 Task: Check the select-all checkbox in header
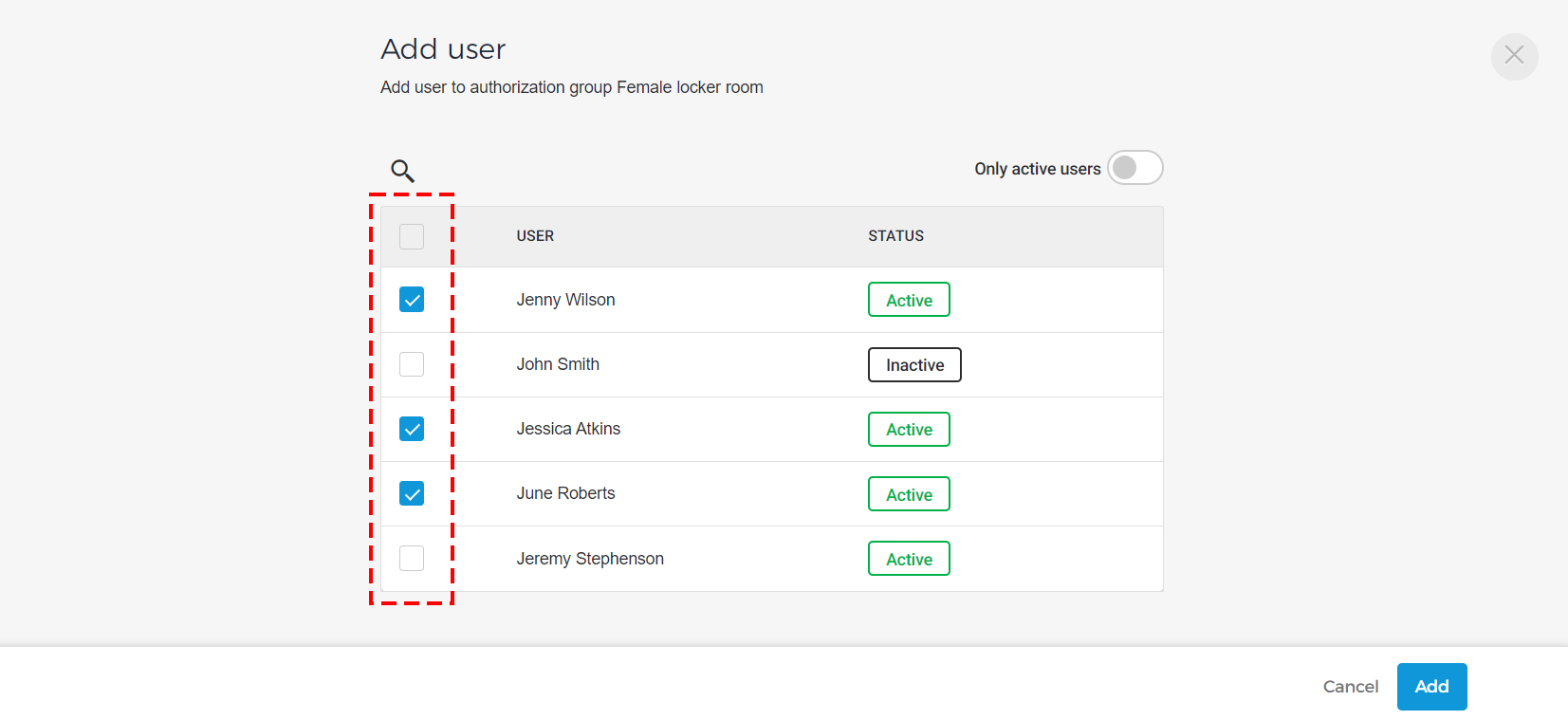tap(412, 236)
